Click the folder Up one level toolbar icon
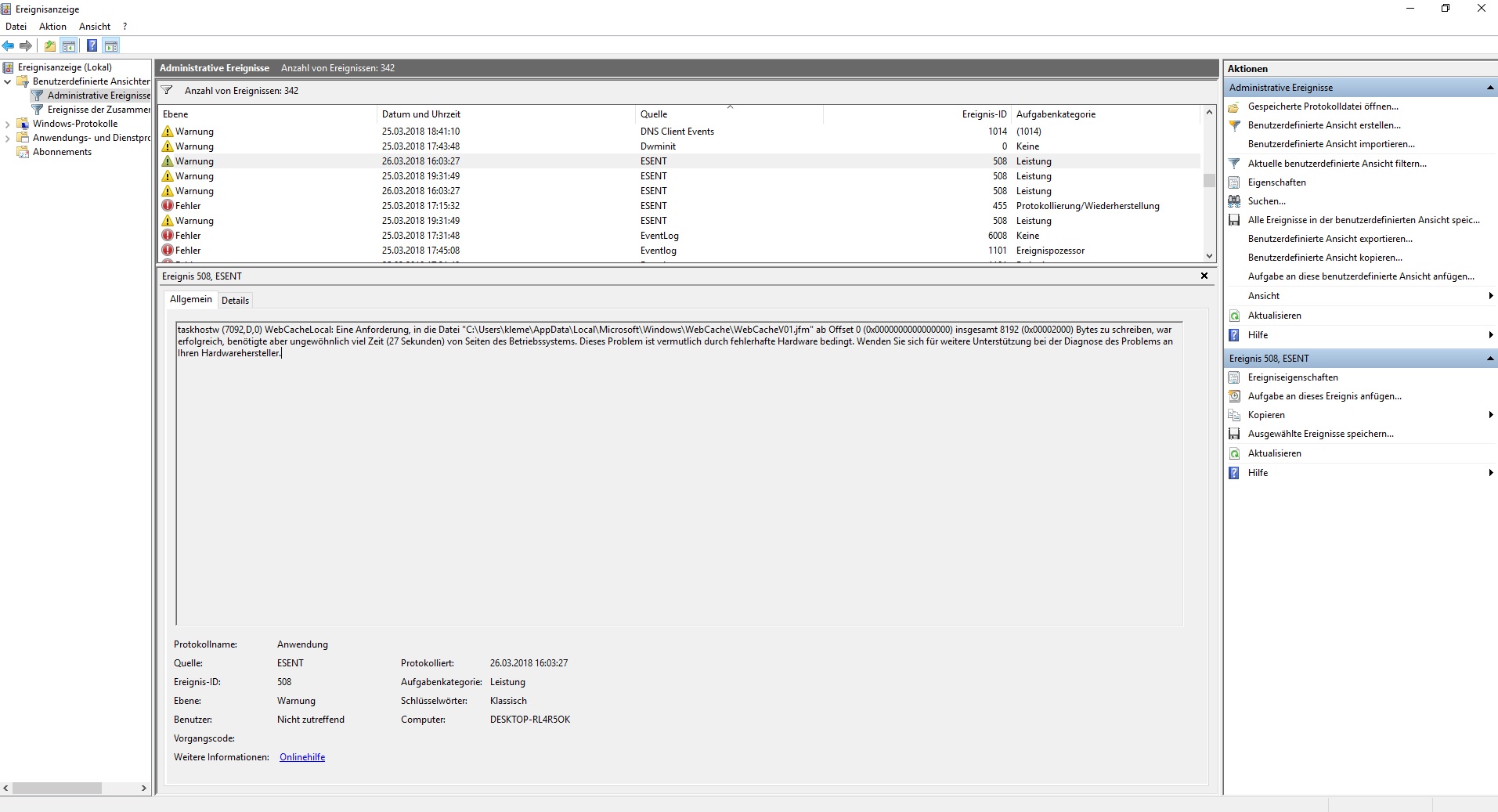This screenshot has width=1498, height=812. [x=50, y=45]
